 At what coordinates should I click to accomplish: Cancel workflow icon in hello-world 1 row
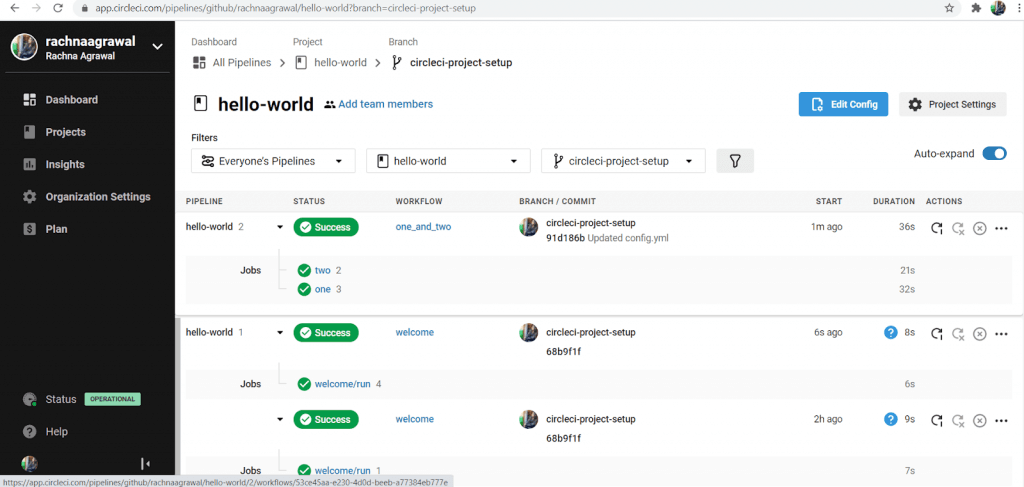click(980, 334)
